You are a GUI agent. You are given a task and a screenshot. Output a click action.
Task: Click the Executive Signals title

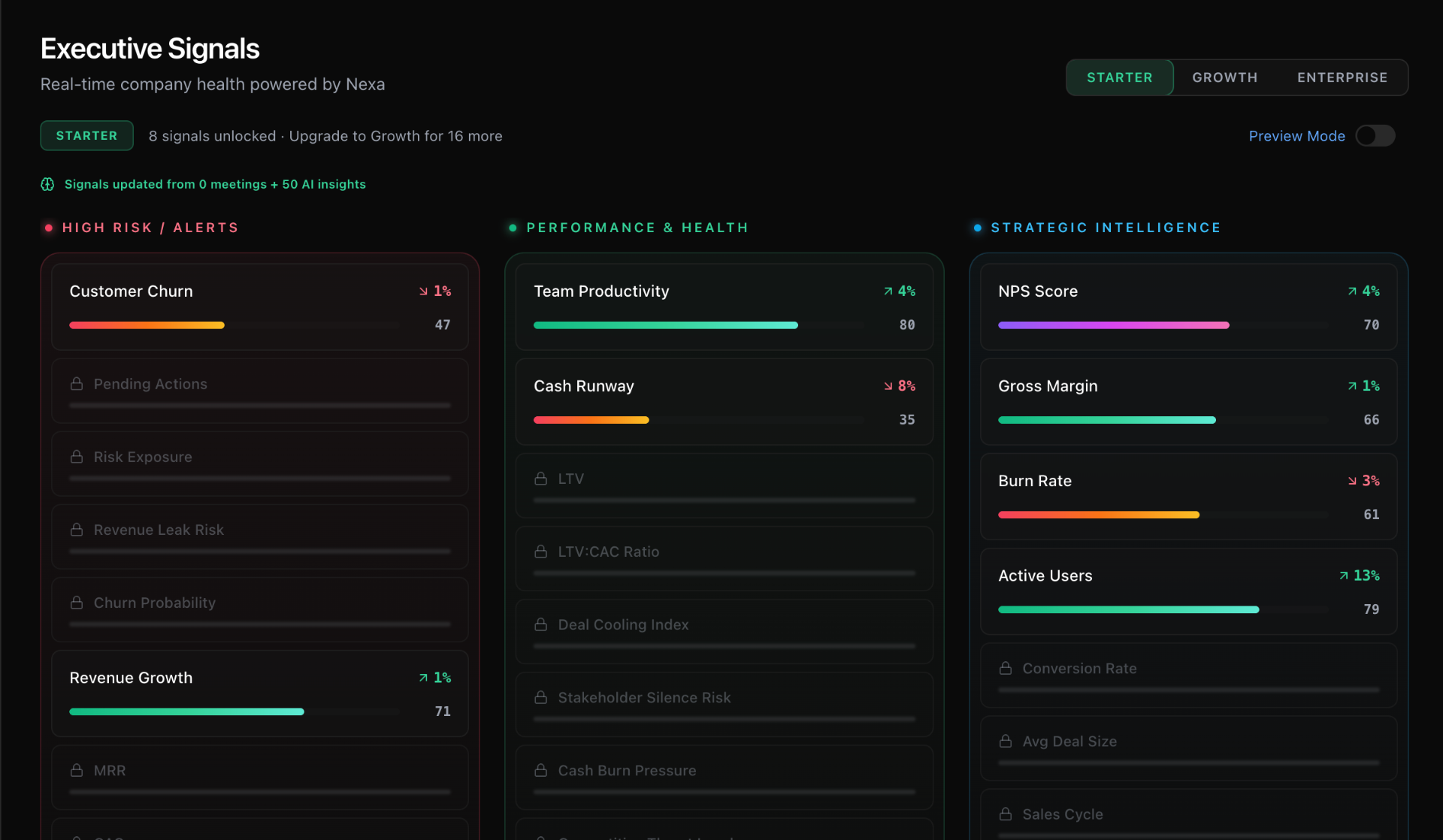tap(150, 49)
